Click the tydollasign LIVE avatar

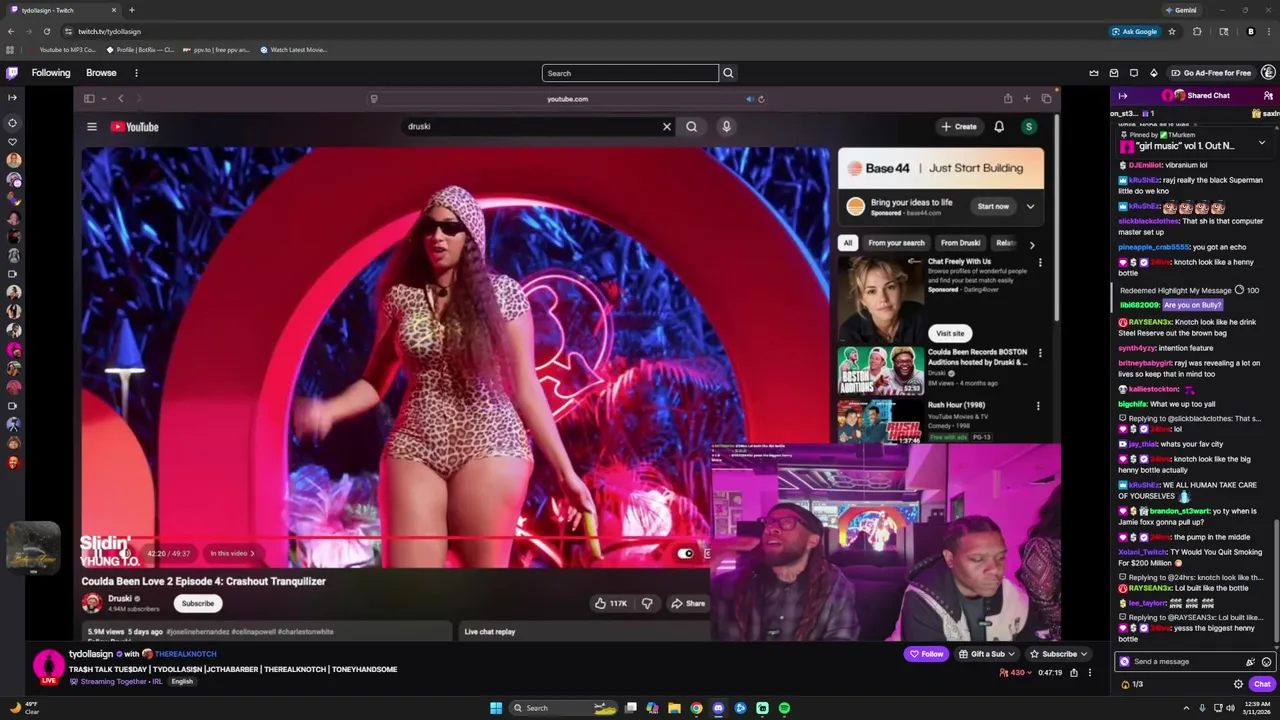click(x=48, y=666)
